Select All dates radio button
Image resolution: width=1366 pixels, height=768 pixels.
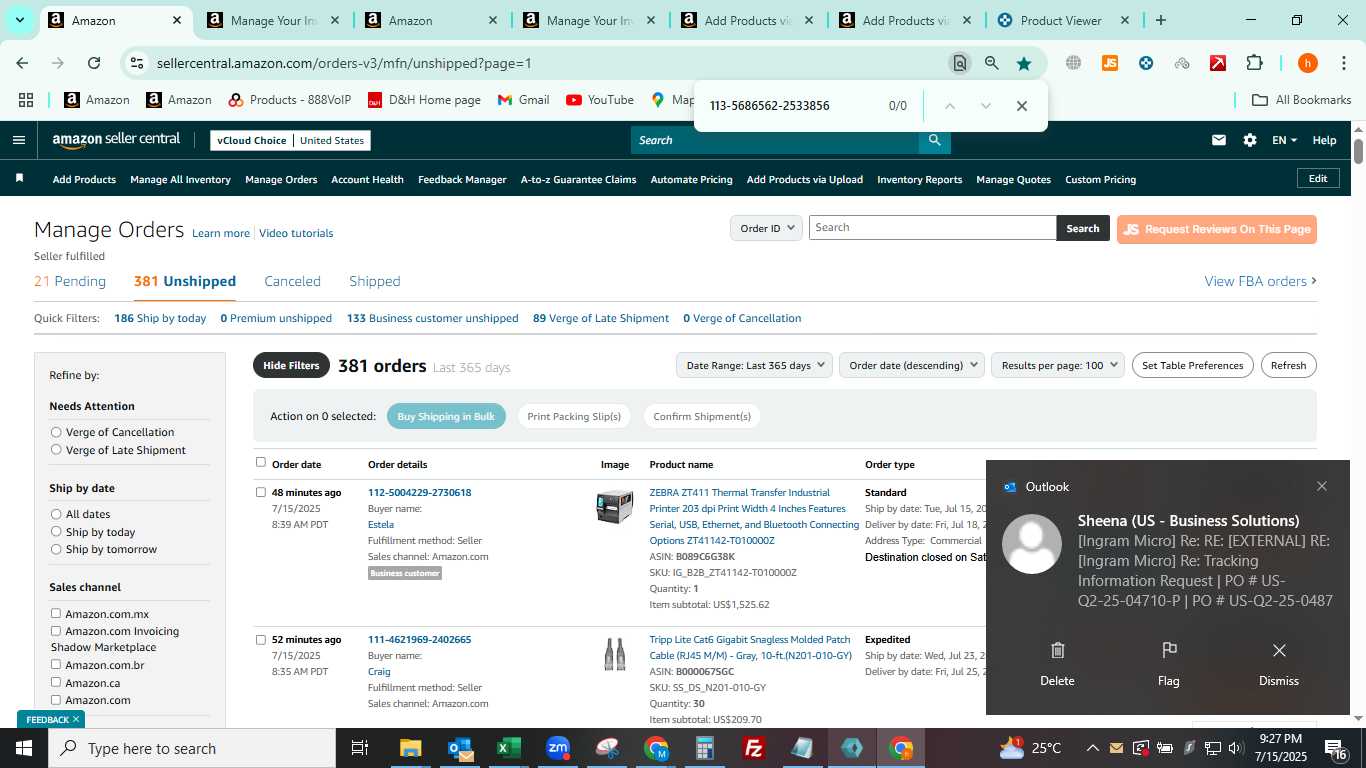[x=56, y=514]
